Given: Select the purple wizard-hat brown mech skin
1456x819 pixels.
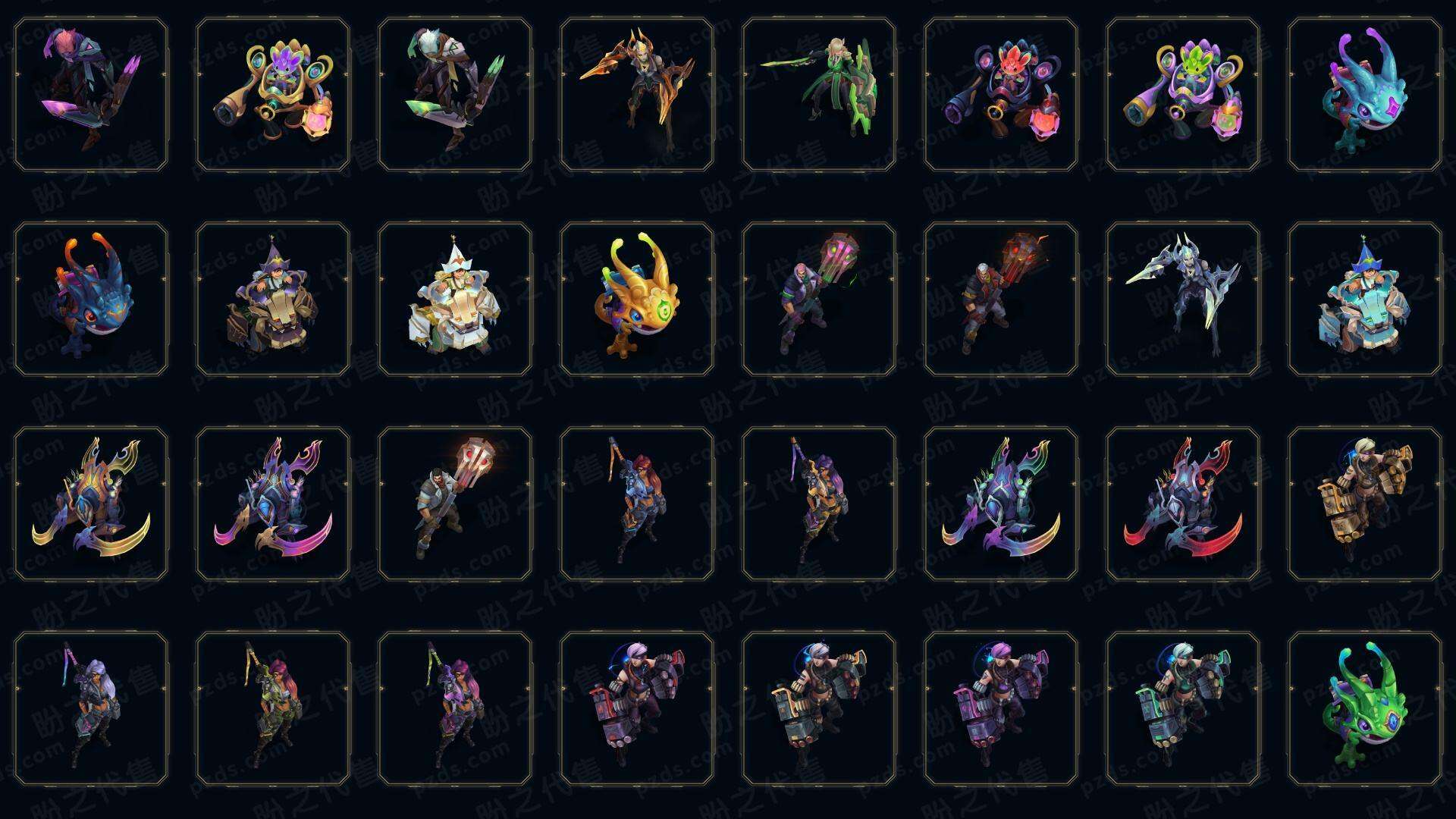Looking at the screenshot, I should (x=273, y=299).
